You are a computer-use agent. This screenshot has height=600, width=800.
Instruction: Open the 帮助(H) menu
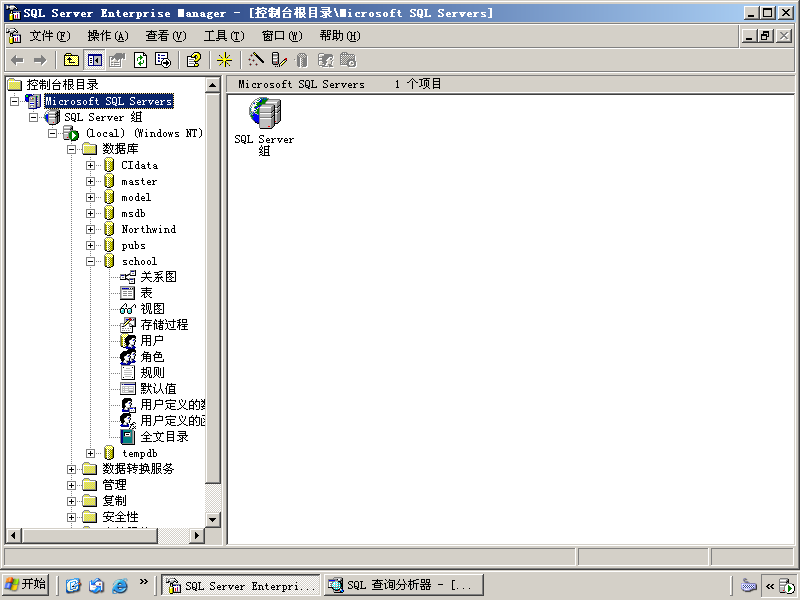(340, 36)
